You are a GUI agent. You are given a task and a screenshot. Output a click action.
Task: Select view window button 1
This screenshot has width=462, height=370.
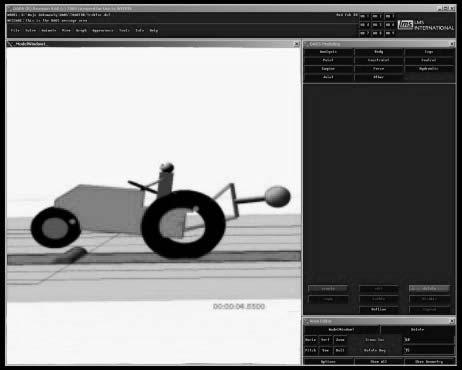tap(365, 16)
